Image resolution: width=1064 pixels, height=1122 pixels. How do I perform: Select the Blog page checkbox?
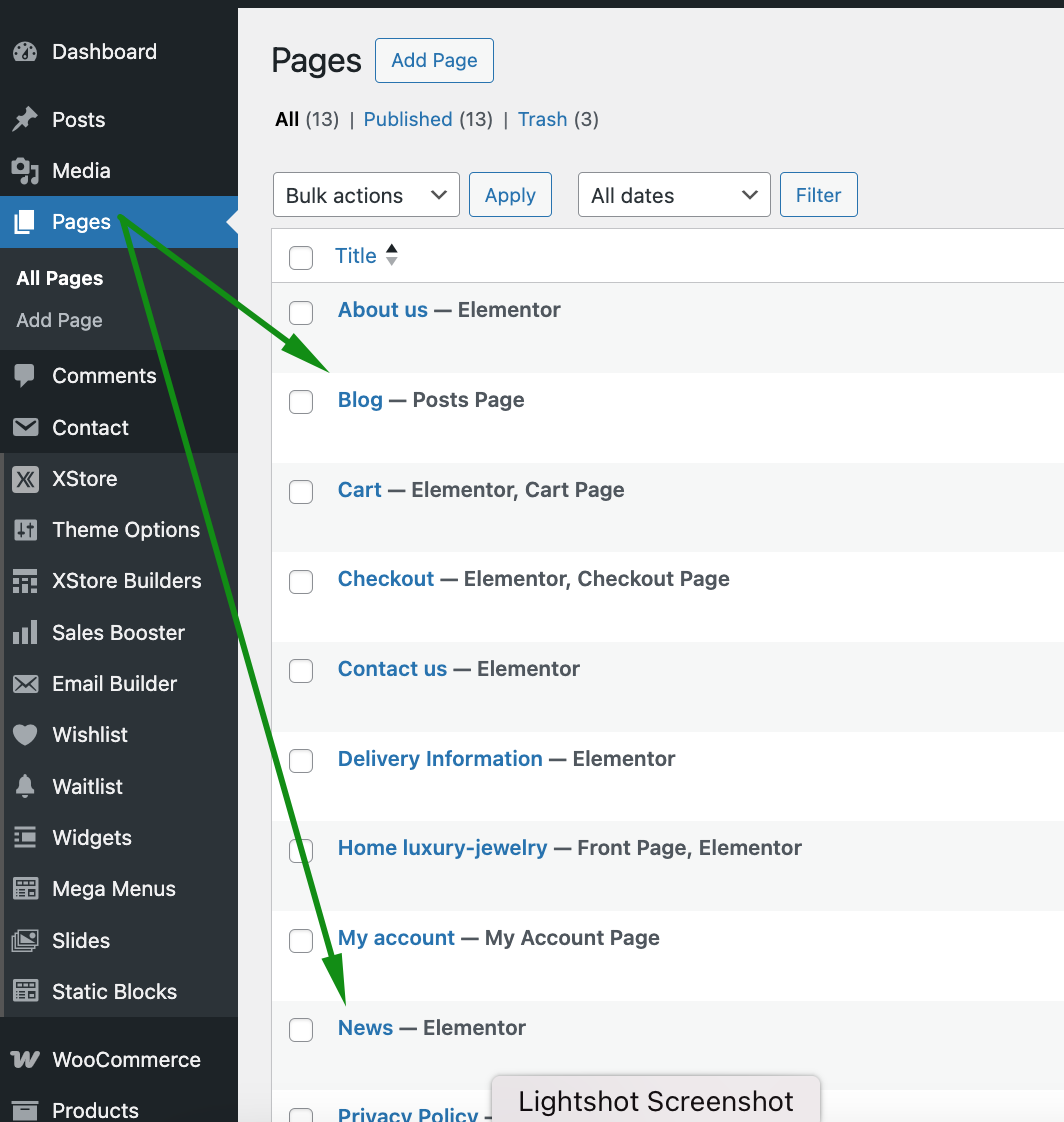coord(301,402)
